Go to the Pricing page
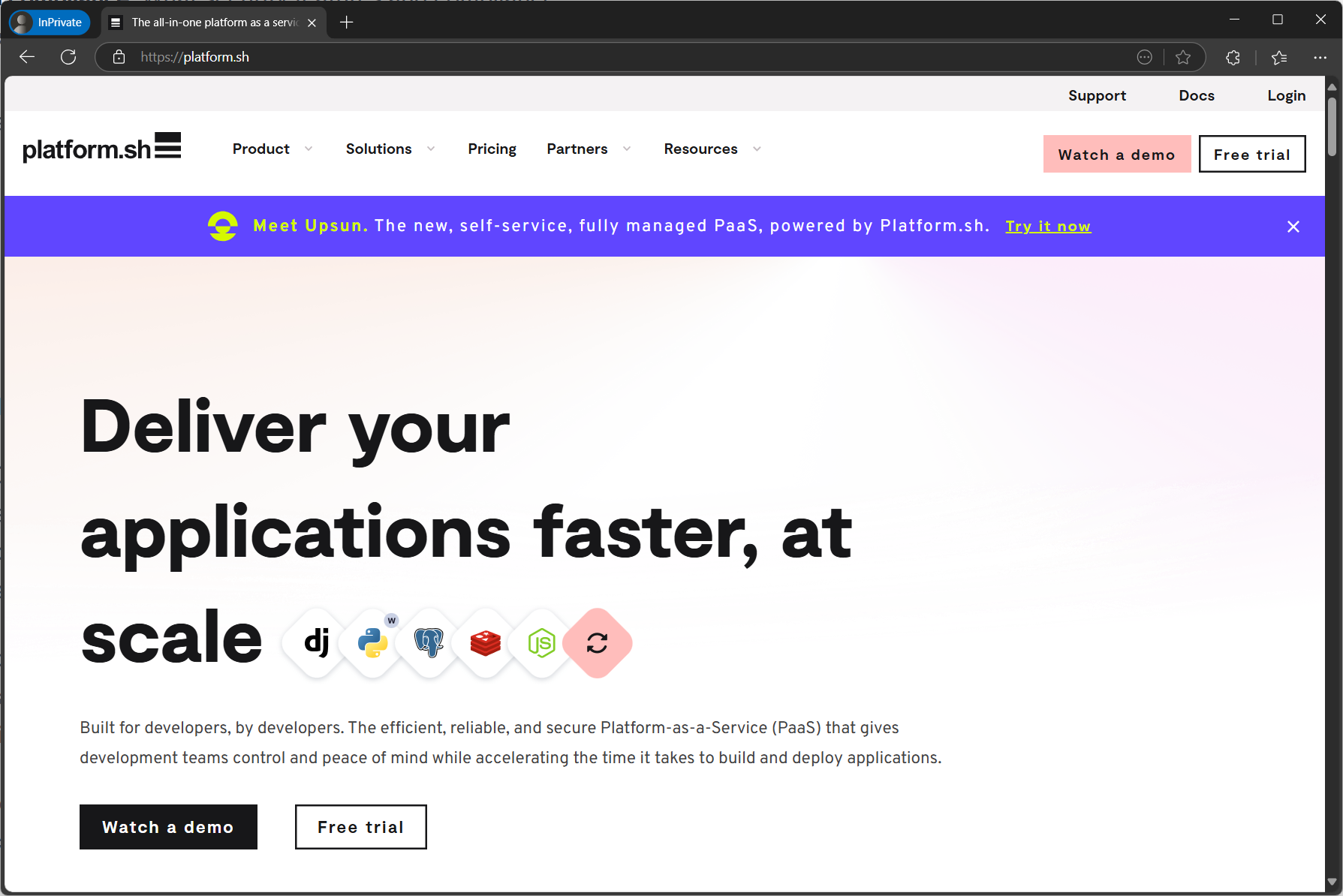1343x896 pixels. pos(492,149)
